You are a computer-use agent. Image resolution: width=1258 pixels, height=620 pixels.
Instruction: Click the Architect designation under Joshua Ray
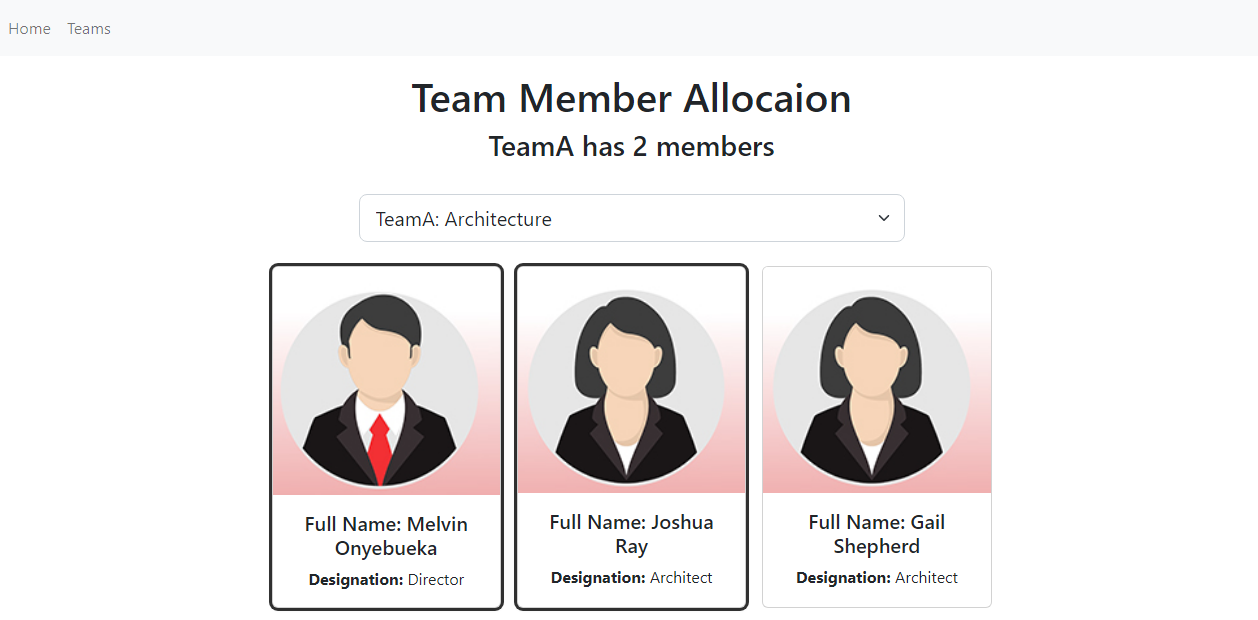click(681, 578)
